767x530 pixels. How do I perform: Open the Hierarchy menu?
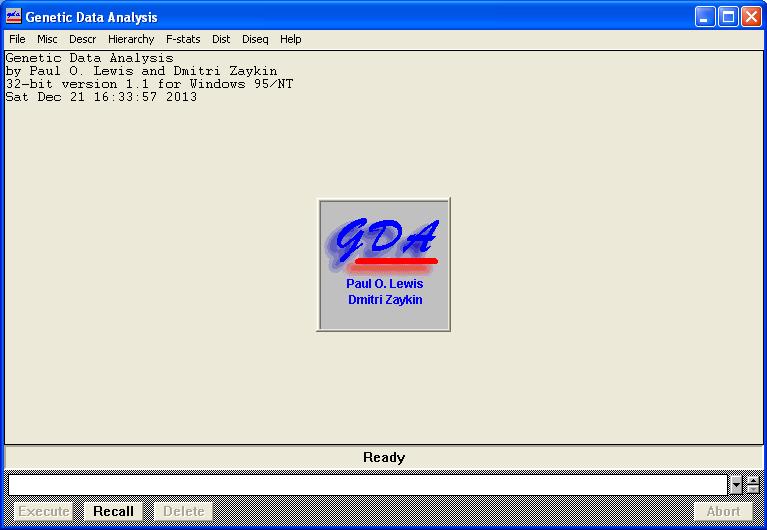[131, 39]
